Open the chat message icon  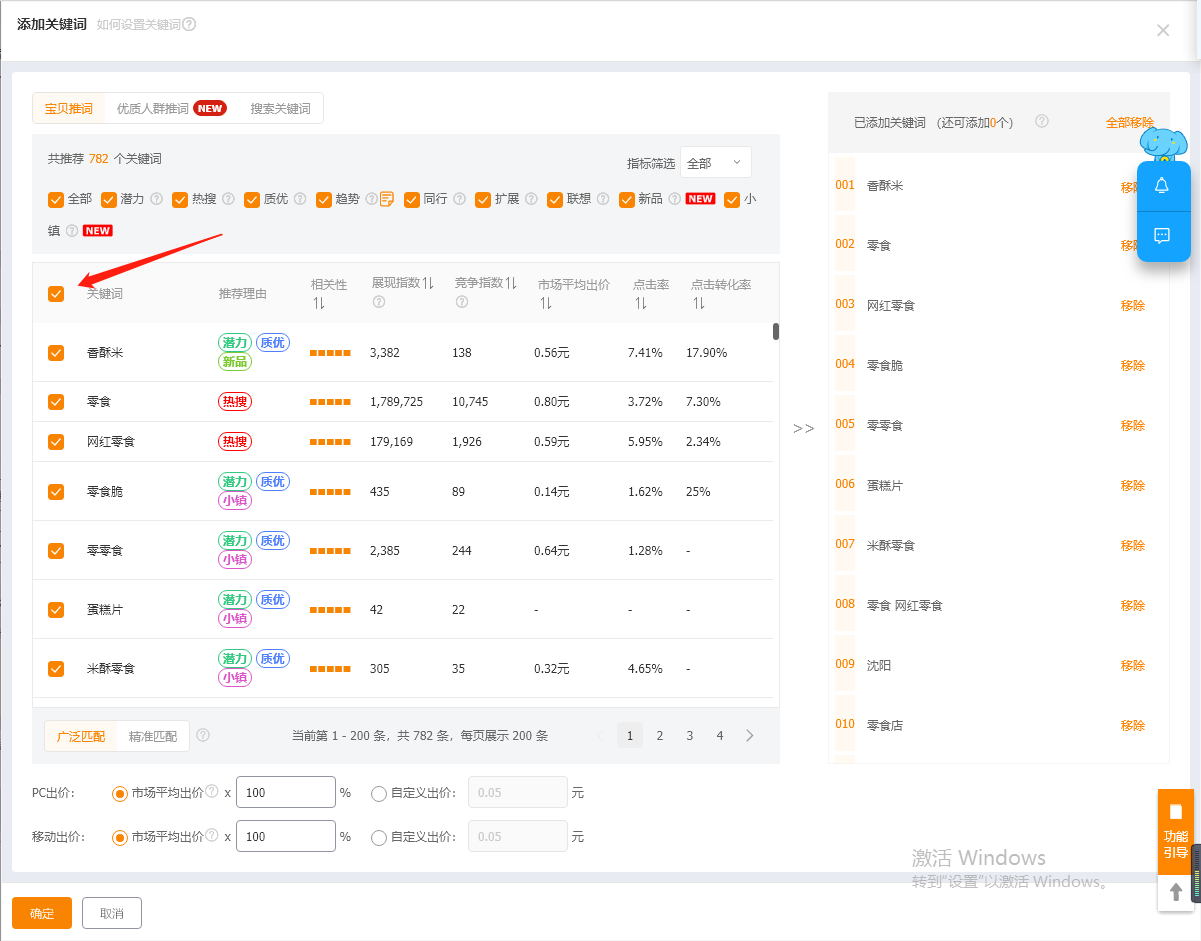1162,236
